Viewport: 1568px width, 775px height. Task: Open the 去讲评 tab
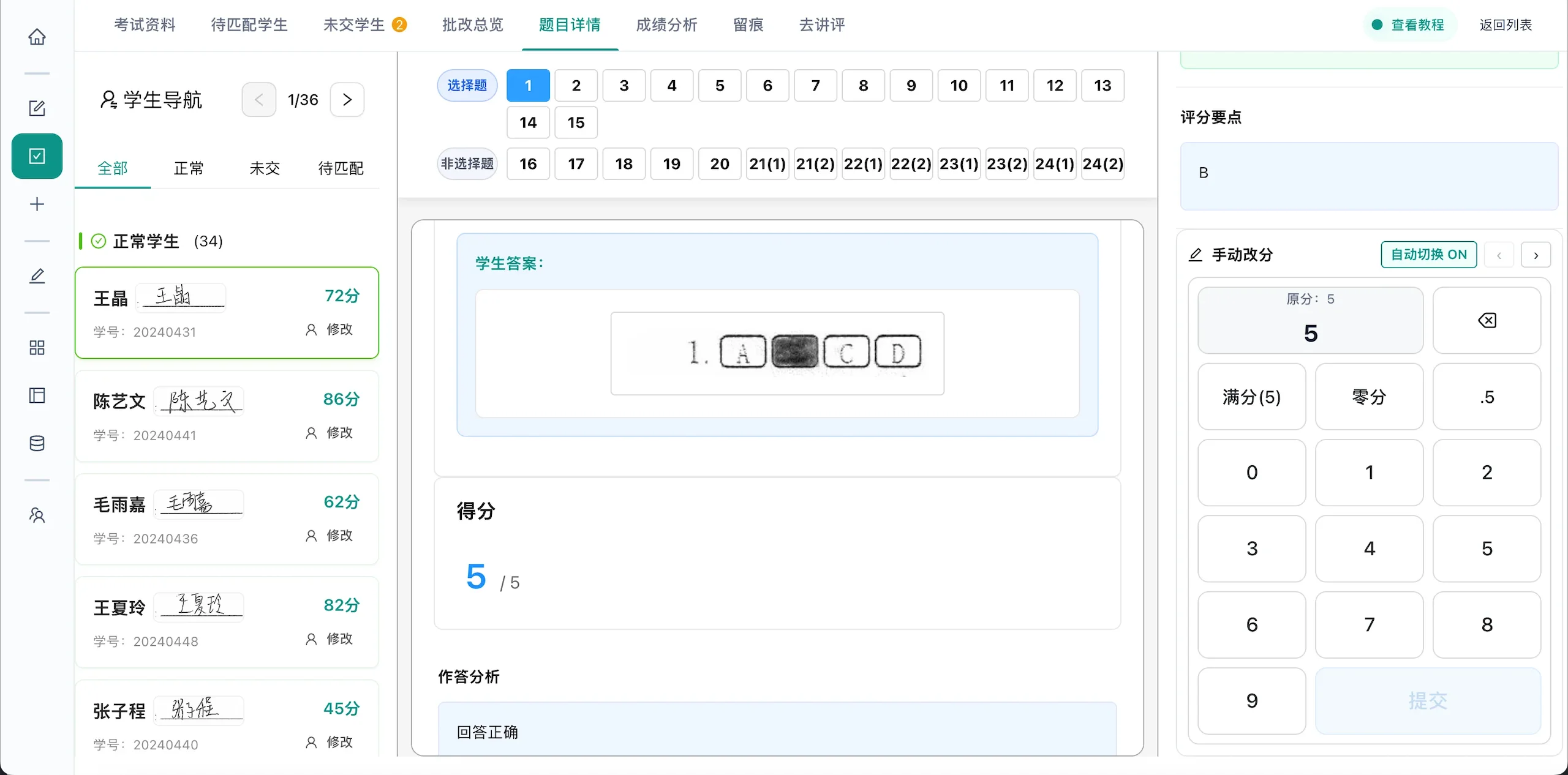822,24
